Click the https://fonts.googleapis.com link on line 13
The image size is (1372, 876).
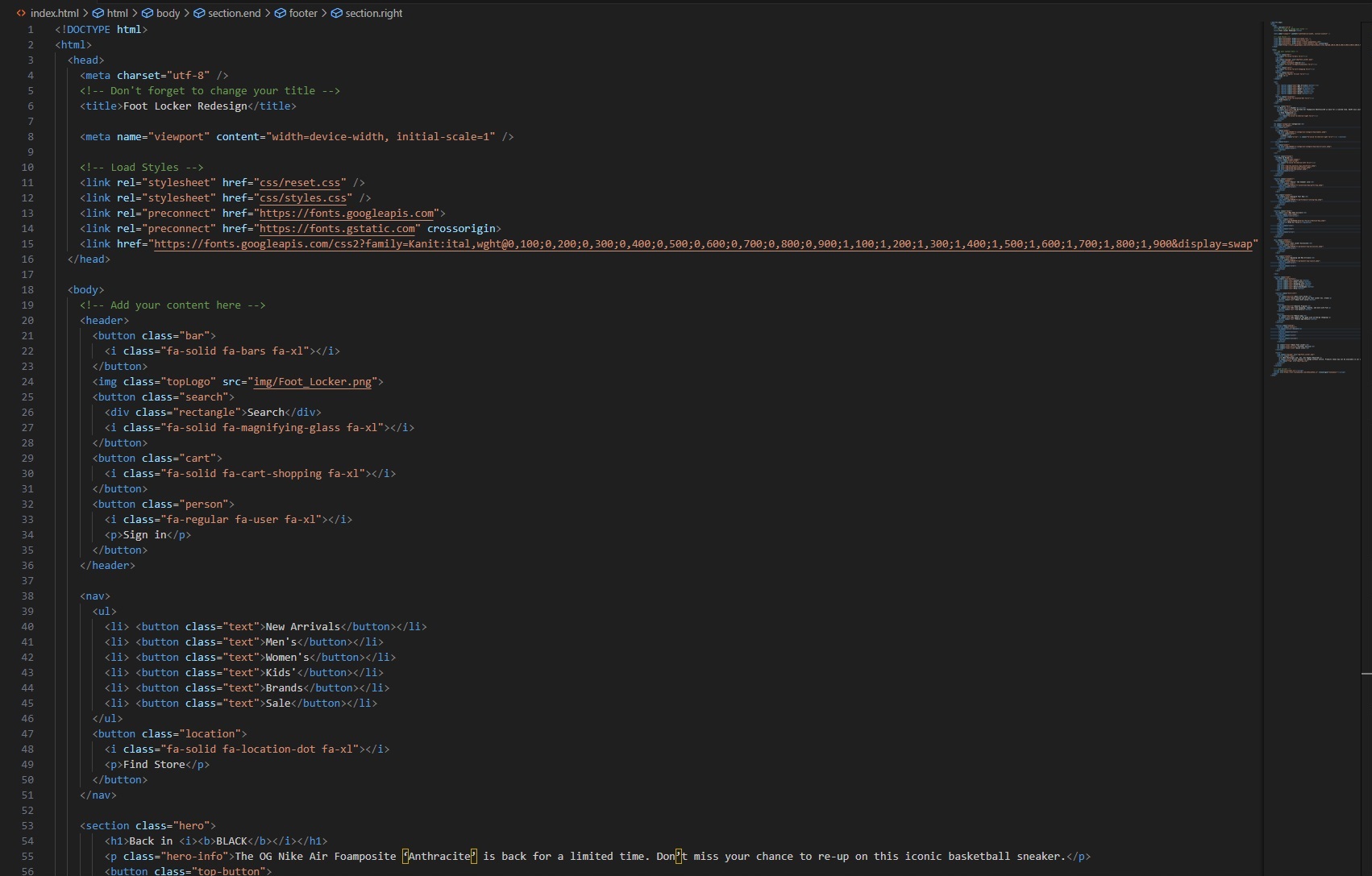click(346, 214)
